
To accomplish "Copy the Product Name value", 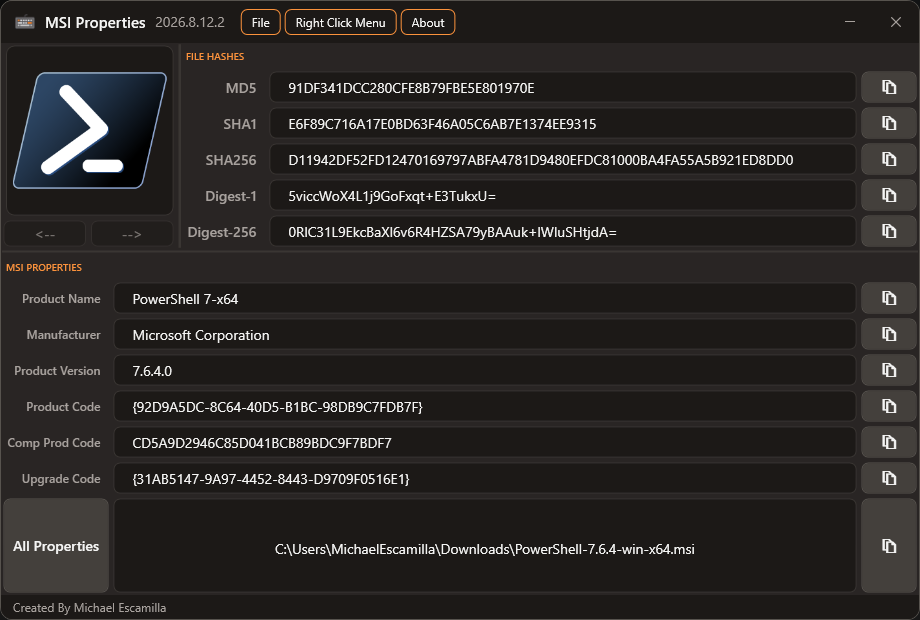I will click(x=888, y=299).
